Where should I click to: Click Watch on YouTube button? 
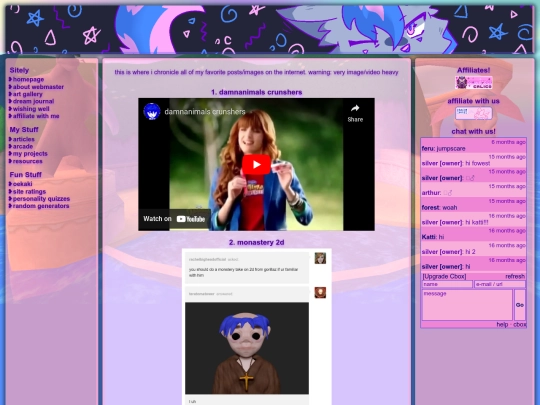pyautogui.click(x=174, y=219)
